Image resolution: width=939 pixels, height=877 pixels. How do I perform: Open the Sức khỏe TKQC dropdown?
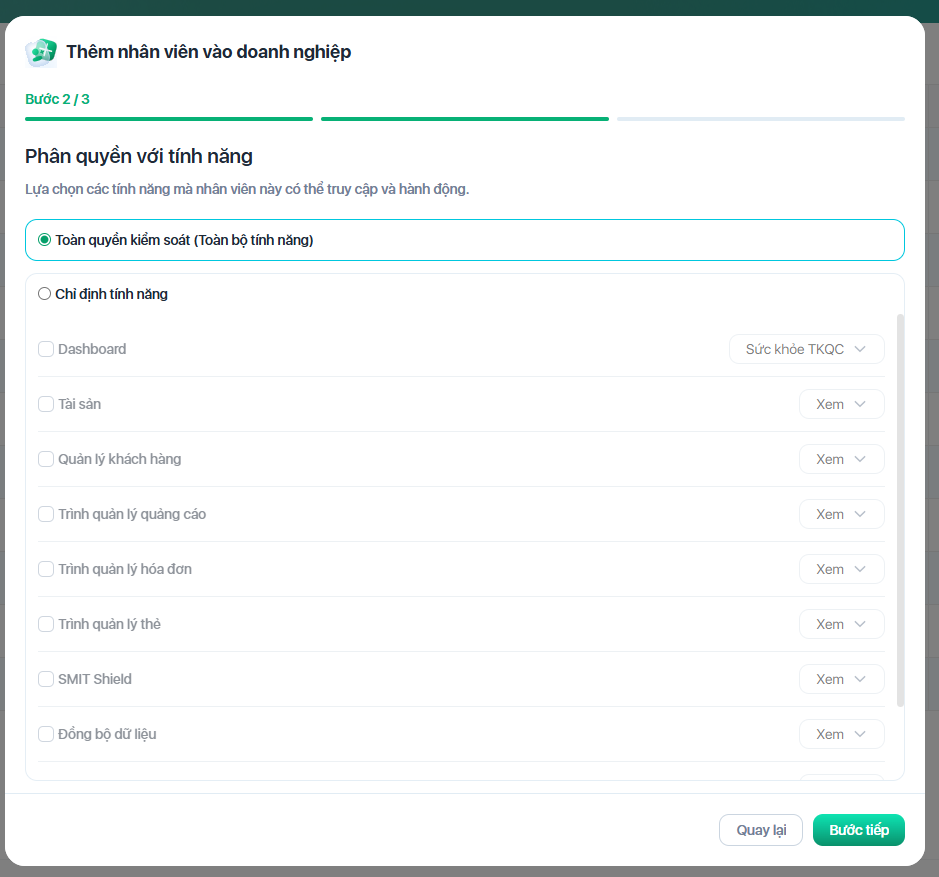pyautogui.click(x=807, y=349)
